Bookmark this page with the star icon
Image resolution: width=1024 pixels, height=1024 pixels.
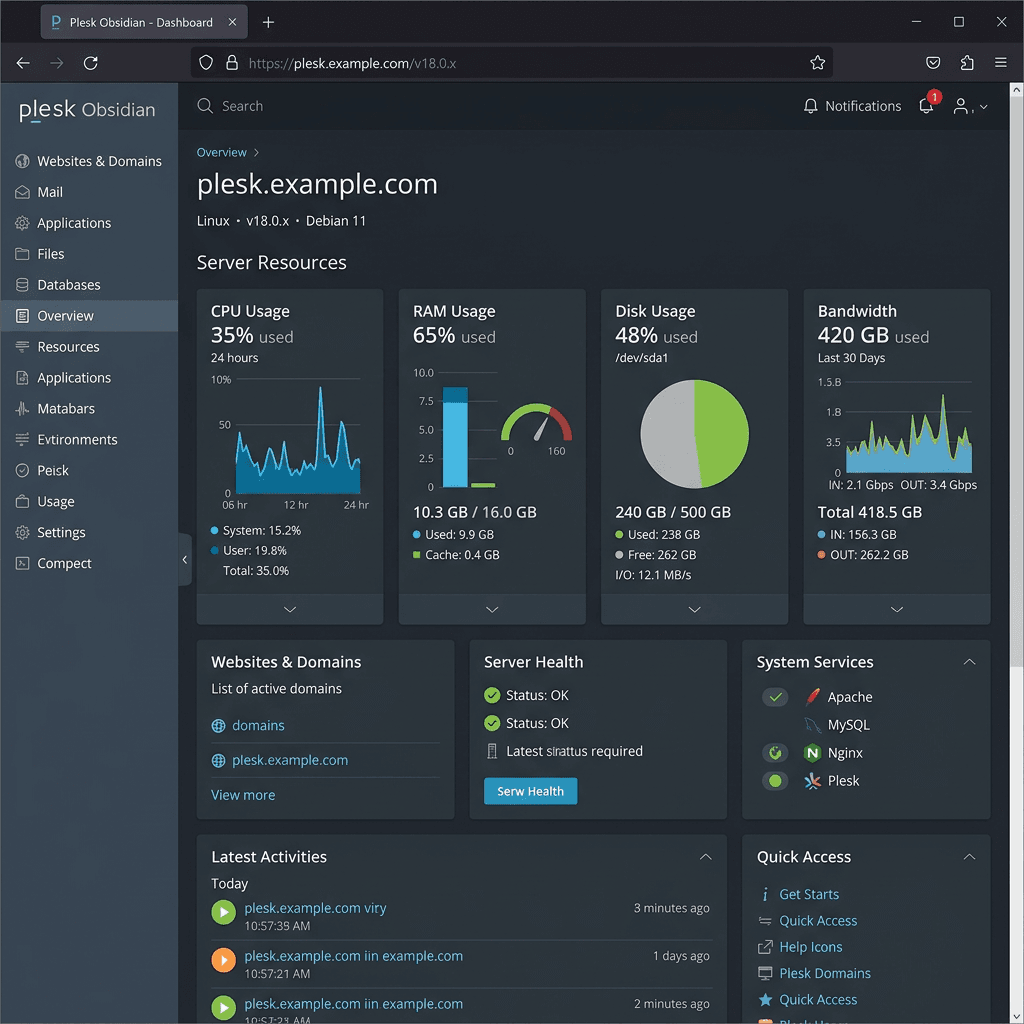tap(817, 63)
